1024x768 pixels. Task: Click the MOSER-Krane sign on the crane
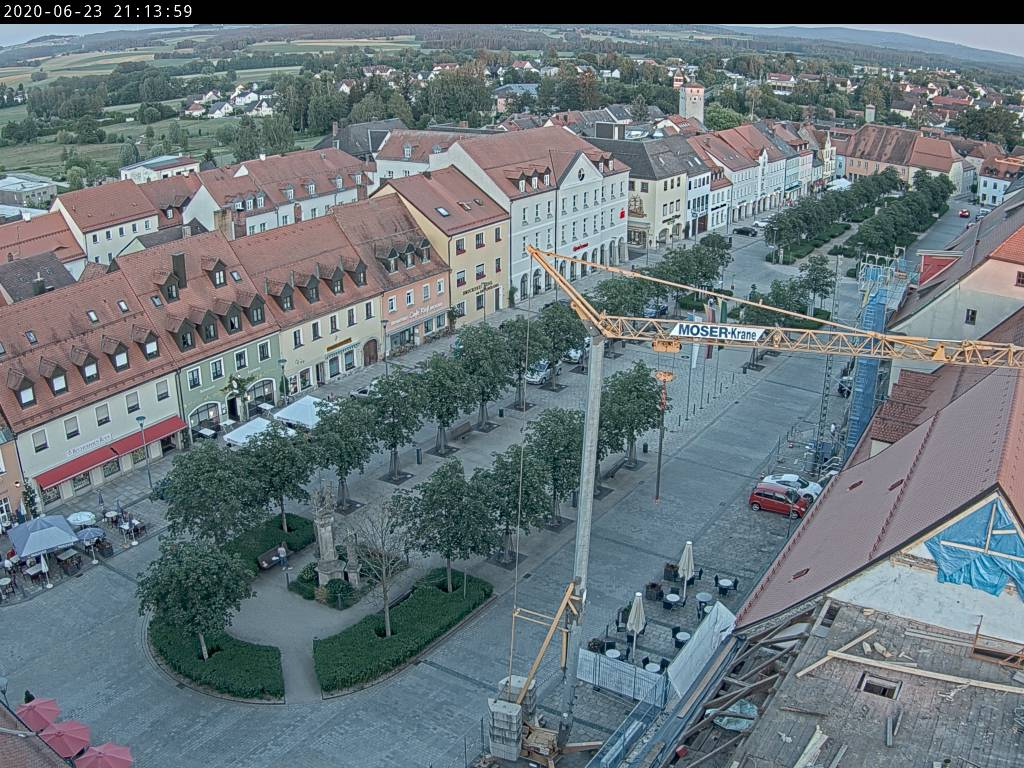tap(717, 332)
